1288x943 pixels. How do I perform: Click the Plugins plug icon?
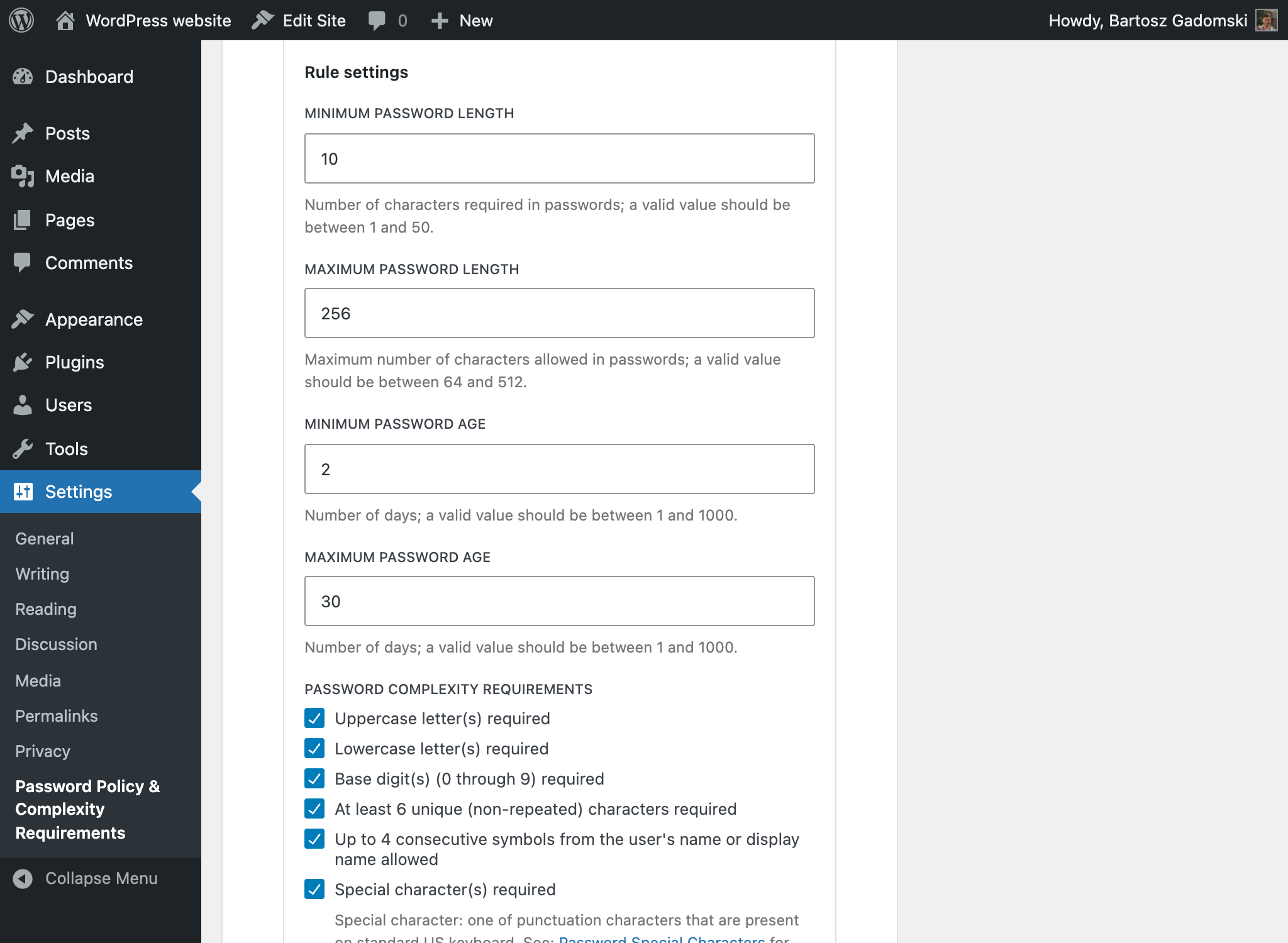[23, 362]
